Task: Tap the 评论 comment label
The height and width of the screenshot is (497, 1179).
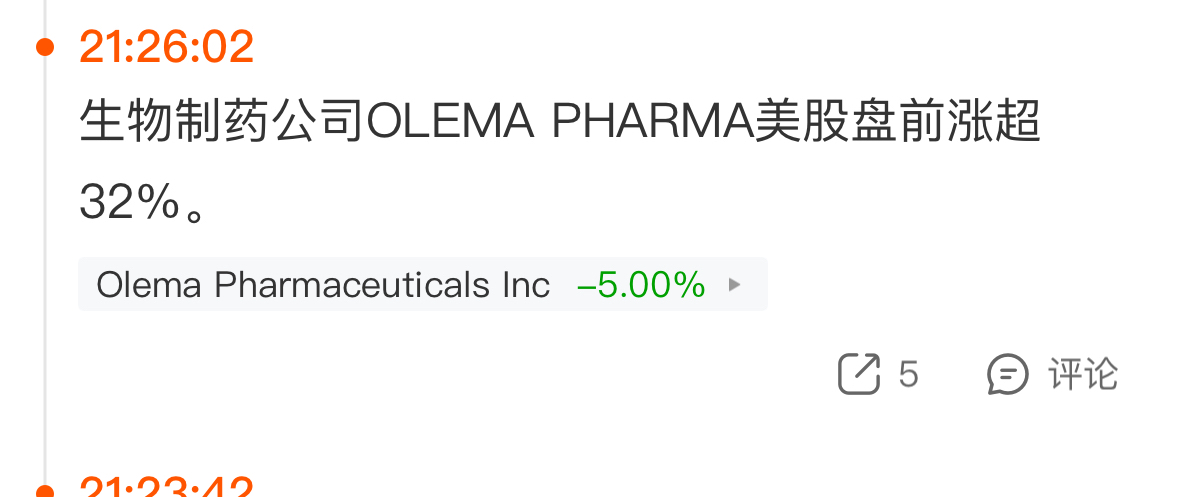Action: pyautogui.click(x=1083, y=374)
